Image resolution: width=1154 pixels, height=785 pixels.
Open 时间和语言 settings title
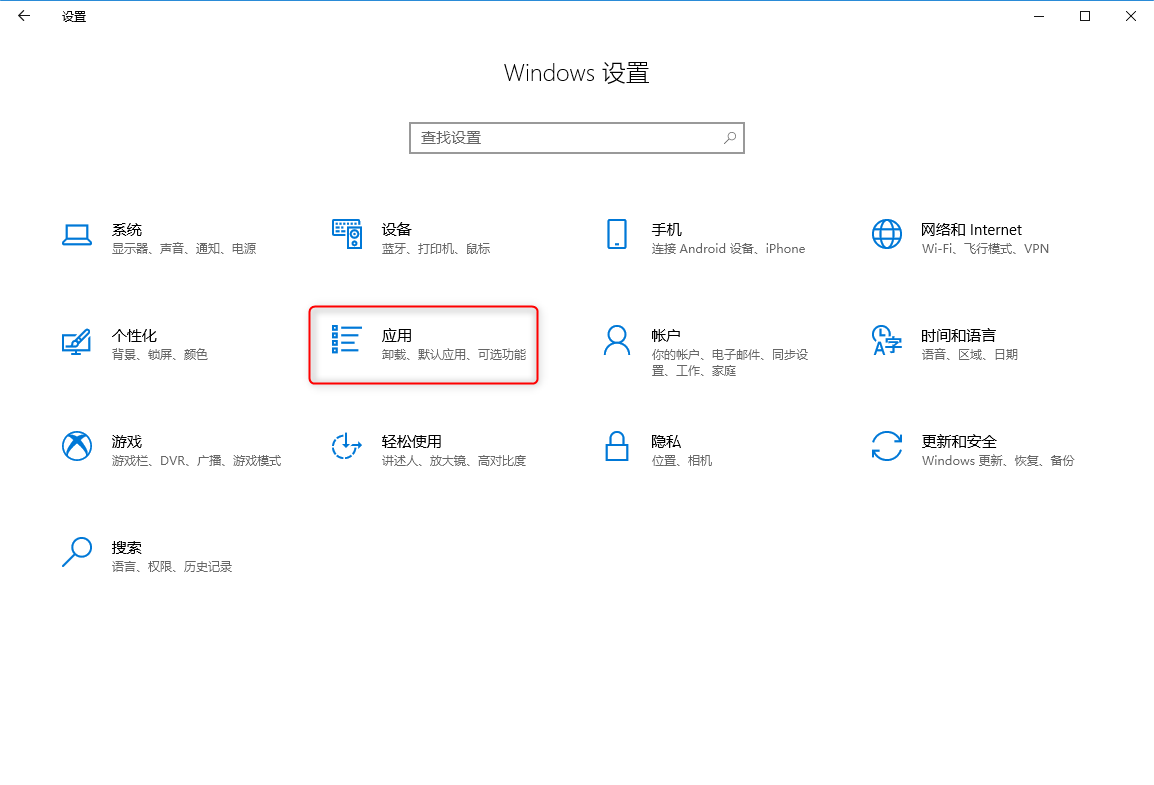click(x=958, y=335)
